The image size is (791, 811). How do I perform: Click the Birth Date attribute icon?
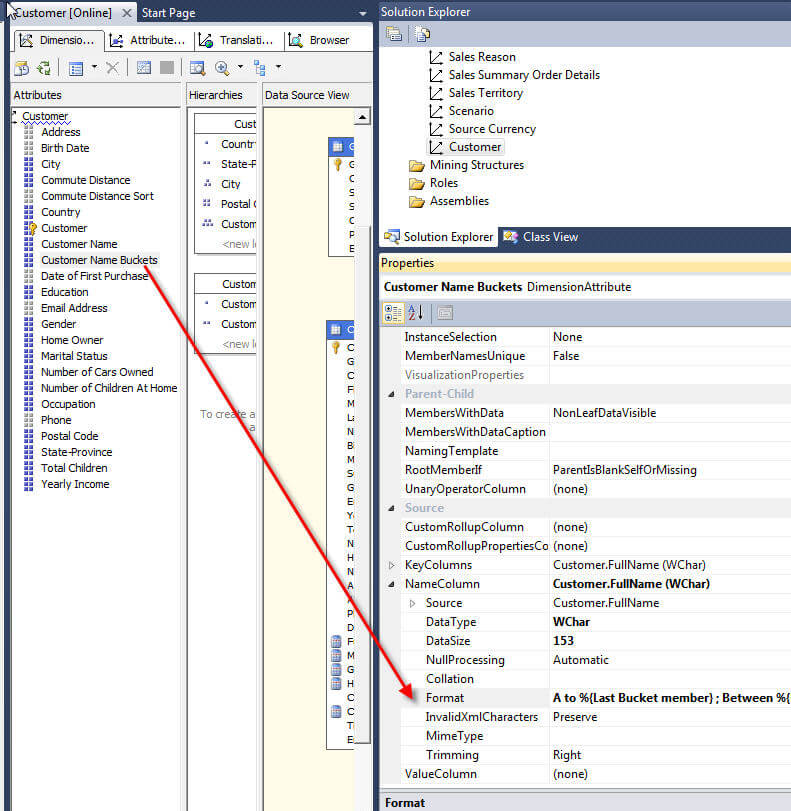click(x=29, y=148)
